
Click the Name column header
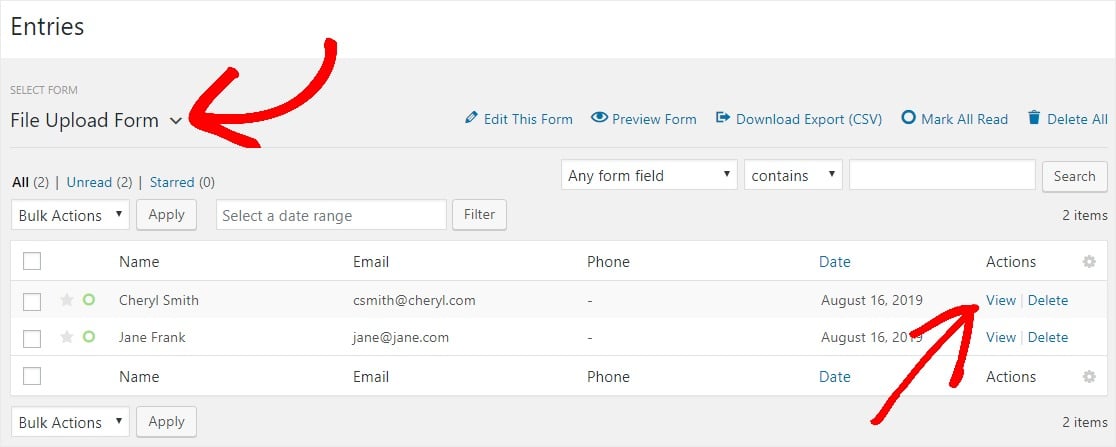point(139,261)
